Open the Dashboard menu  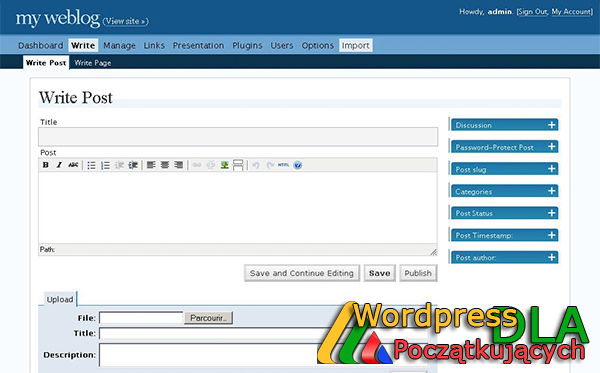pos(41,46)
